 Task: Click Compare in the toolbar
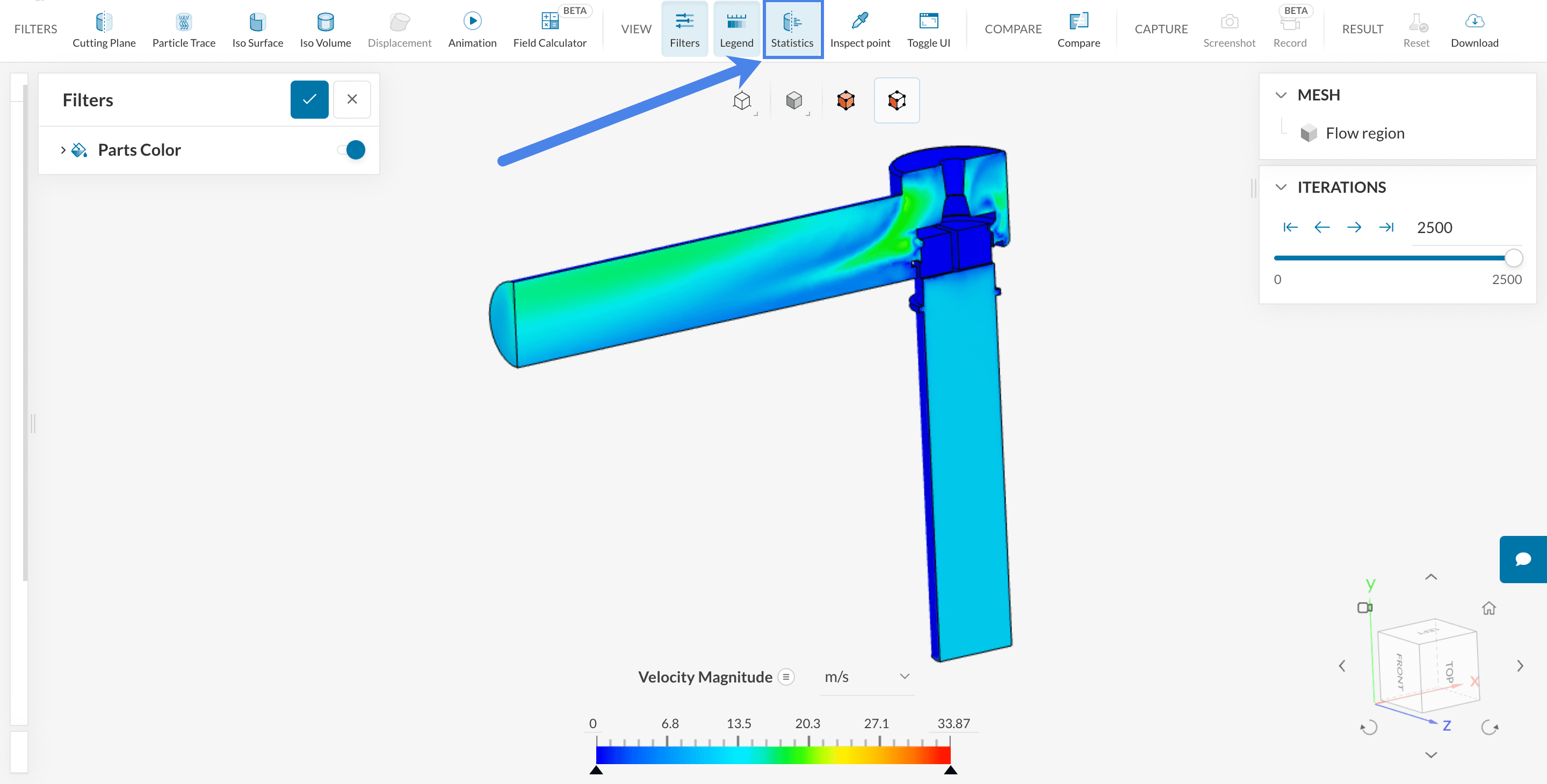tap(1078, 30)
